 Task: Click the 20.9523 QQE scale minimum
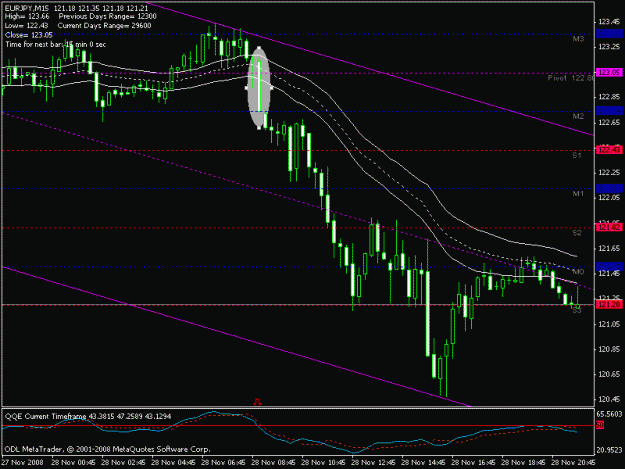coord(609,450)
